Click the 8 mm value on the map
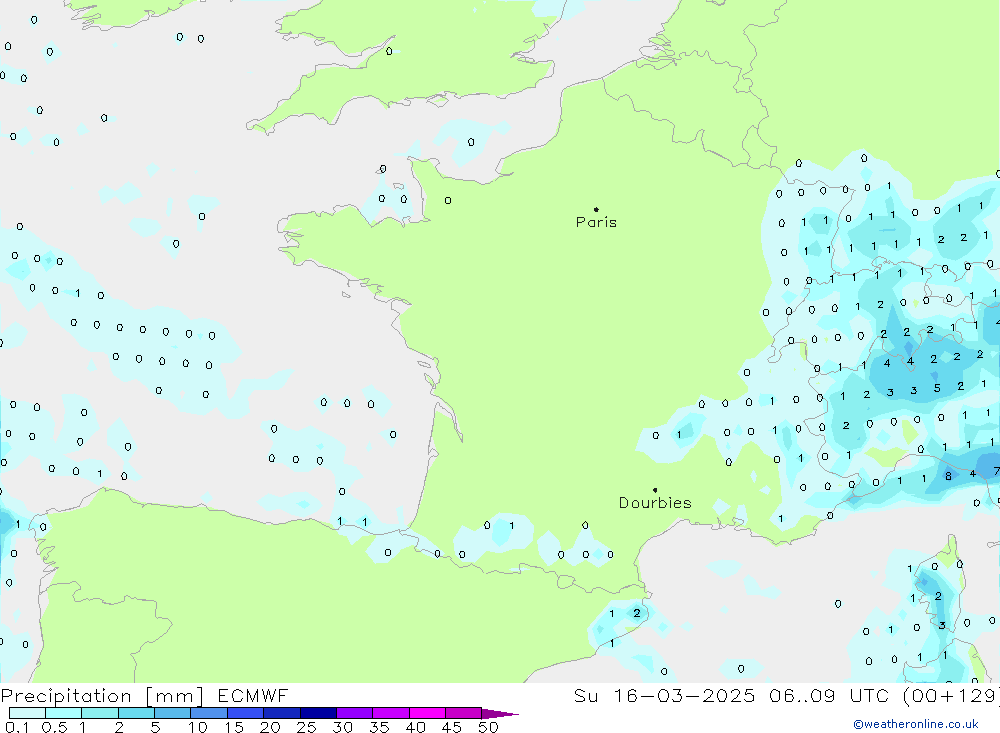Screen dimensions: 1000x733 948,476
